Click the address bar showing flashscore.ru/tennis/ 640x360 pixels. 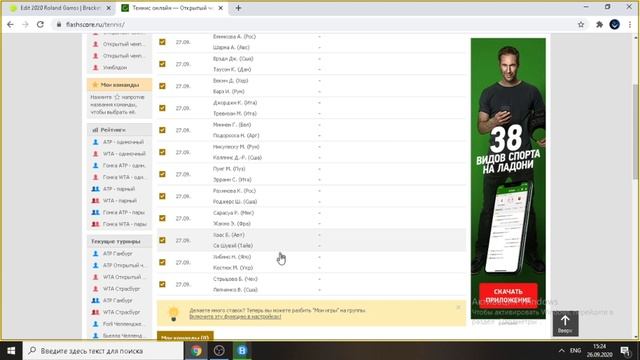coord(314,24)
